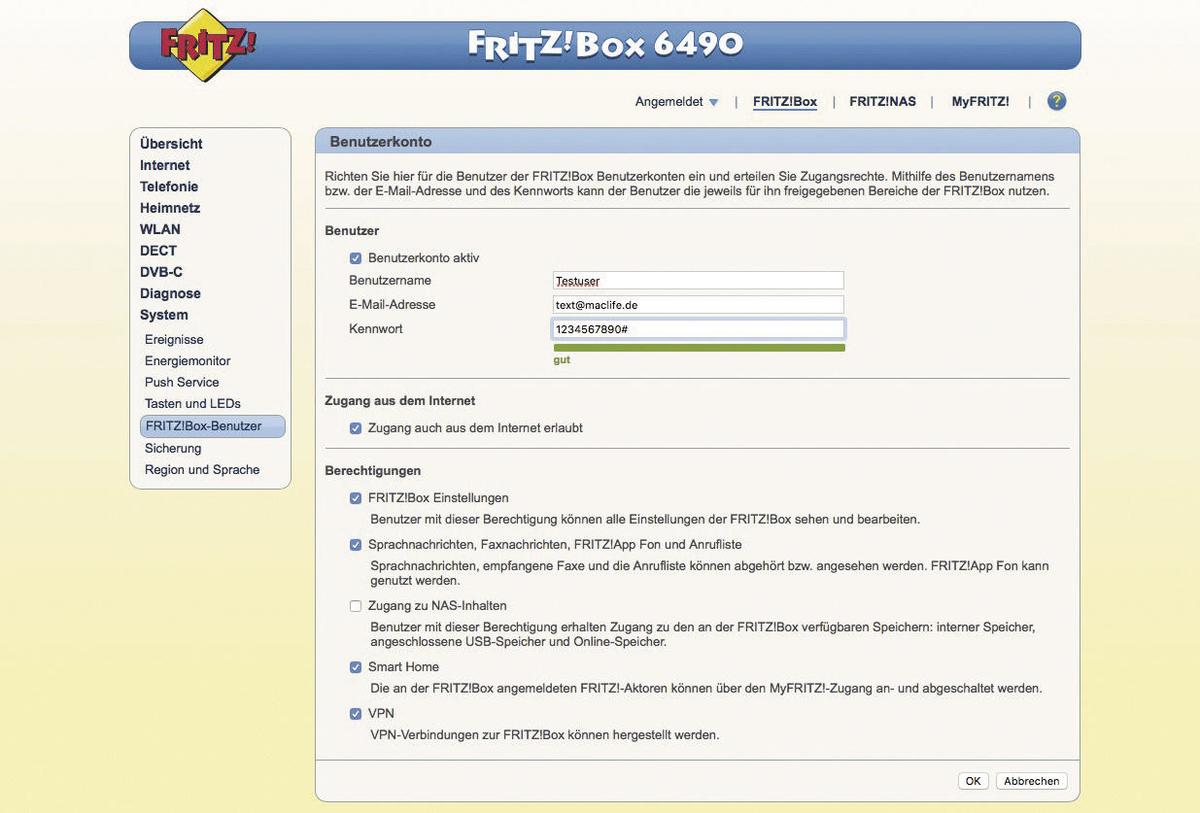Go to Tasten und LEDs submenu

click(x=193, y=404)
